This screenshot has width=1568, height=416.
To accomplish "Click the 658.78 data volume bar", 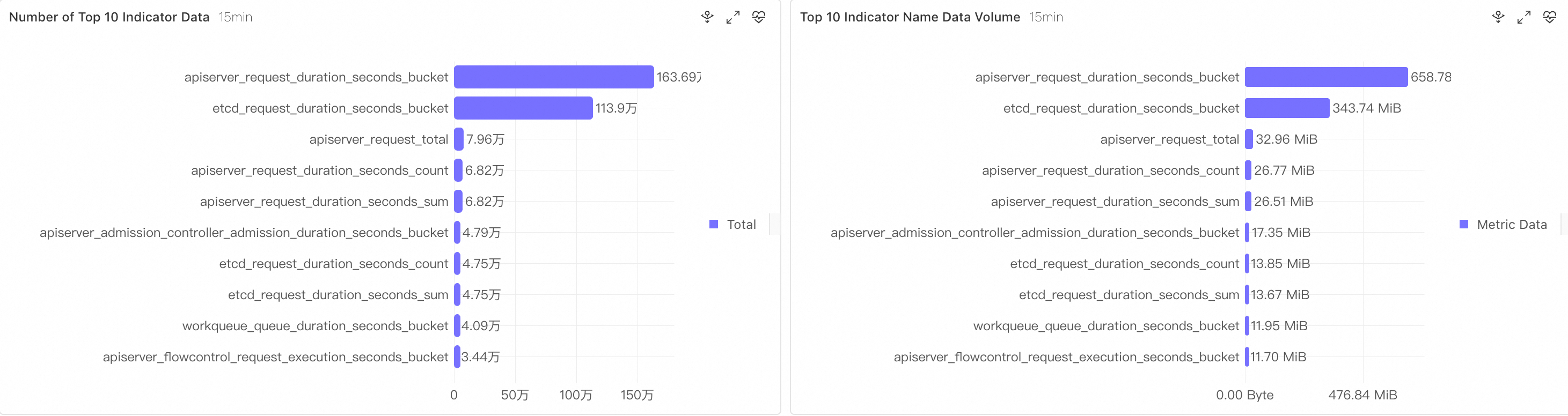I will [1327, 77].
